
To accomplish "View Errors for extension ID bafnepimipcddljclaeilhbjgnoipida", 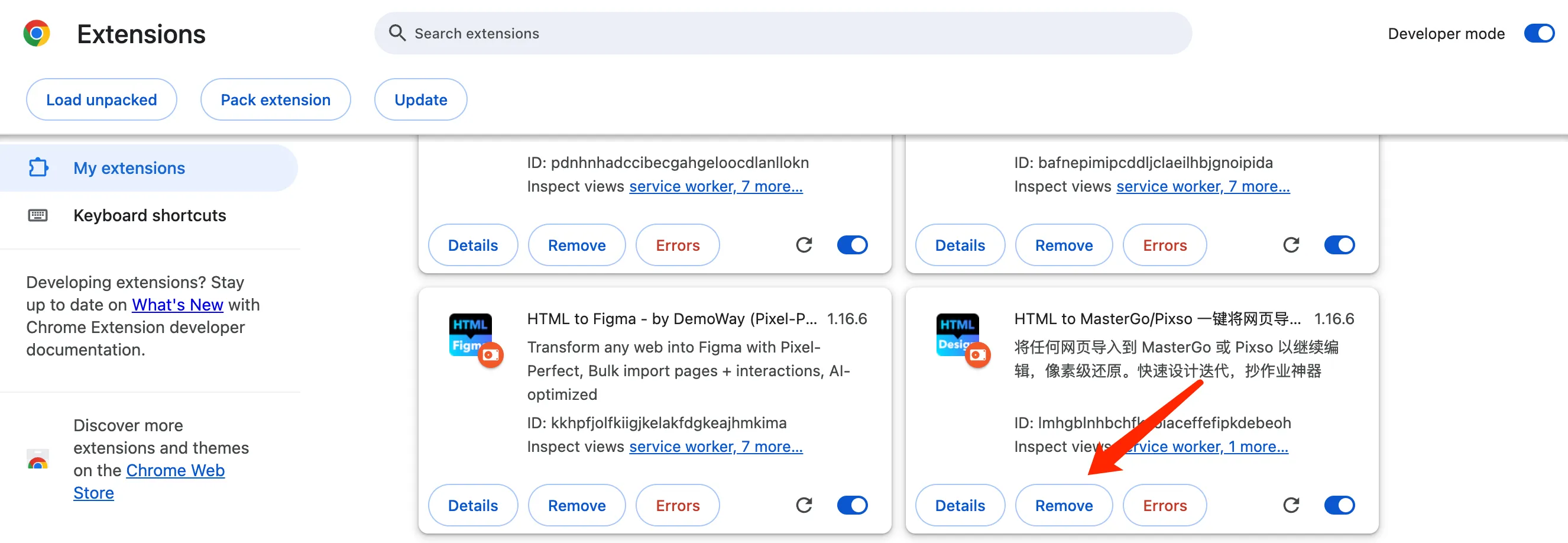I will 1164,245.
